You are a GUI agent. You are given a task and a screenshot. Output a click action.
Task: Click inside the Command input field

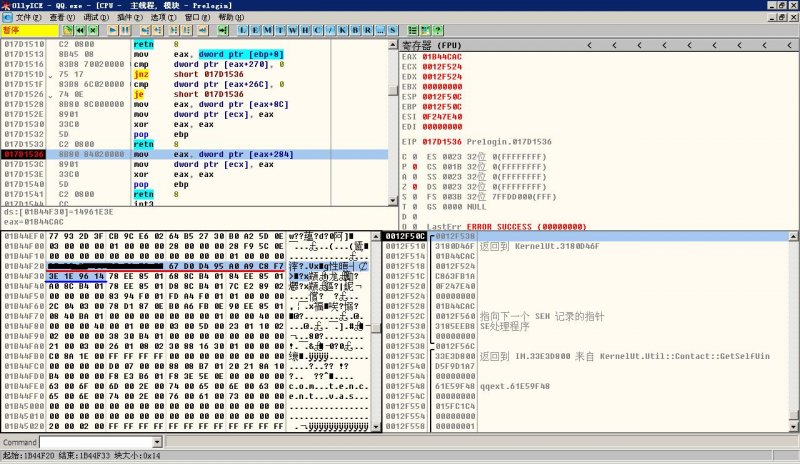click(x=96, y=442)
